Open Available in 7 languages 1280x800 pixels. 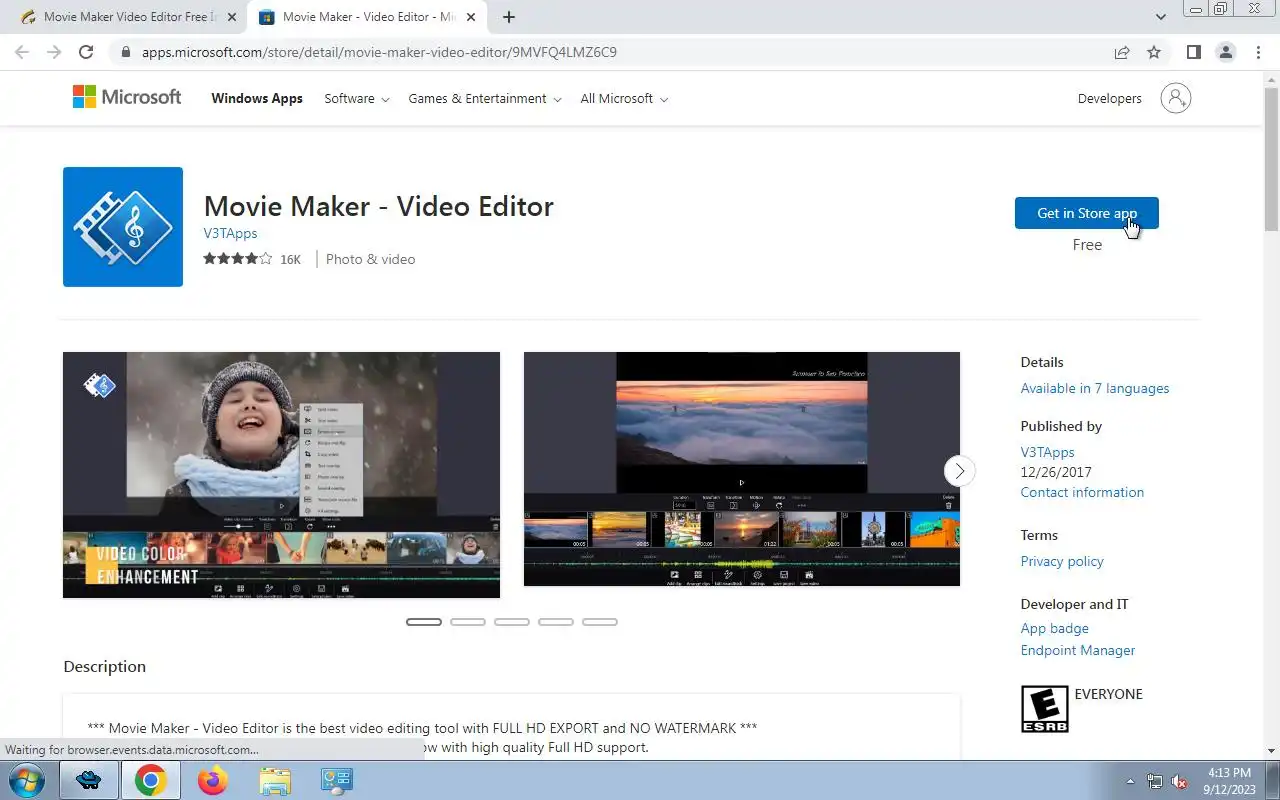coord(1094,388)
